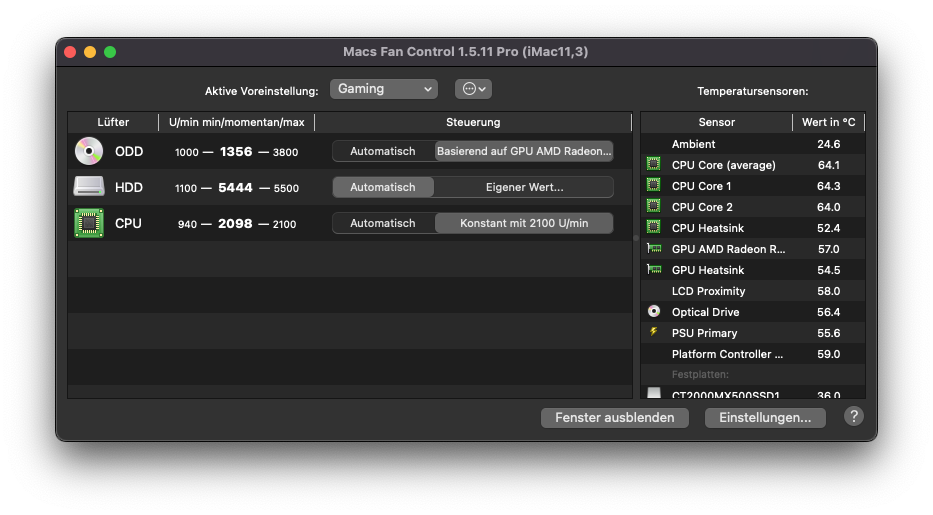Open the preset actions ellipsis menu
This screenshot has height=515, width=933.
tap(474, 89)
